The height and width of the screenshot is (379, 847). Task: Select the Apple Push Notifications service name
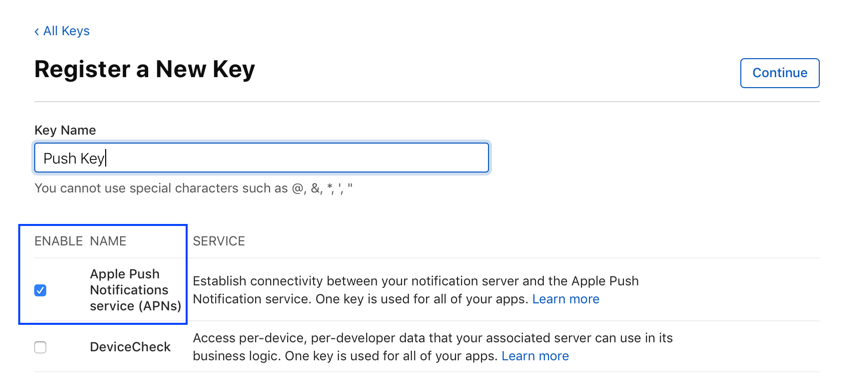135,290
